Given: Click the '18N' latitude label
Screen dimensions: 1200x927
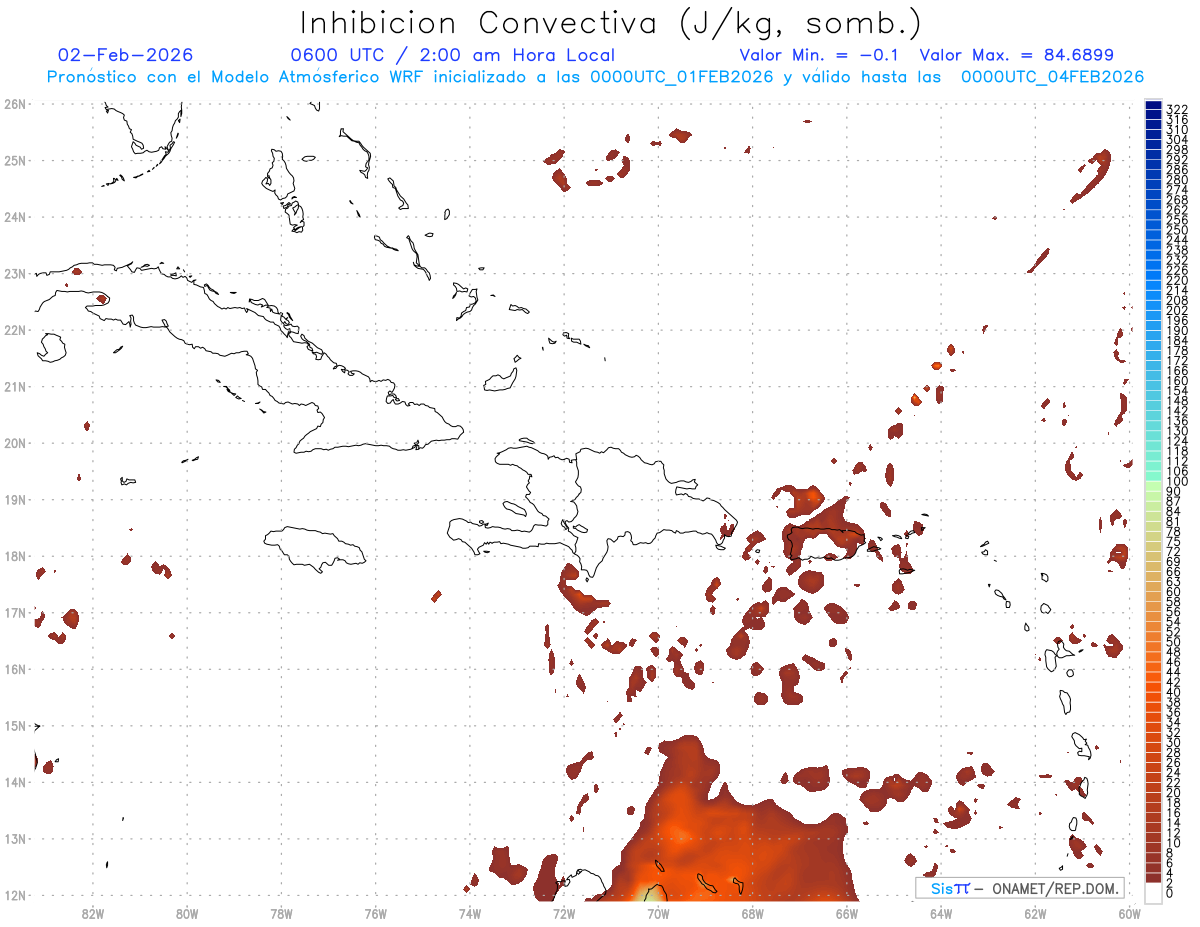Looking at the screenshot, I should (x=15, y=556).
